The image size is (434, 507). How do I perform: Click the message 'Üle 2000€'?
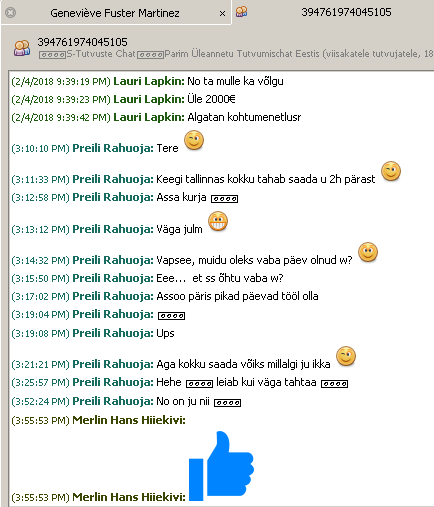coord(211,99)
